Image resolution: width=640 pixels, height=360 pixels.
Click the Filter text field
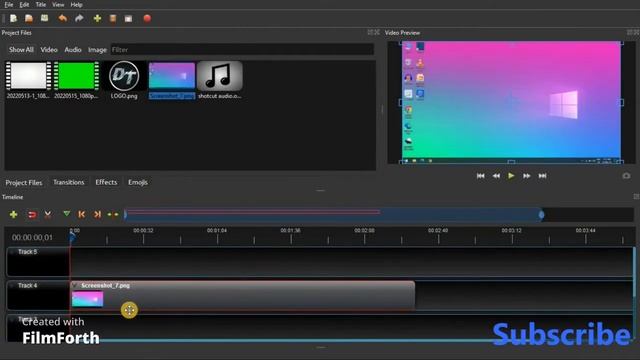(242, 50)
